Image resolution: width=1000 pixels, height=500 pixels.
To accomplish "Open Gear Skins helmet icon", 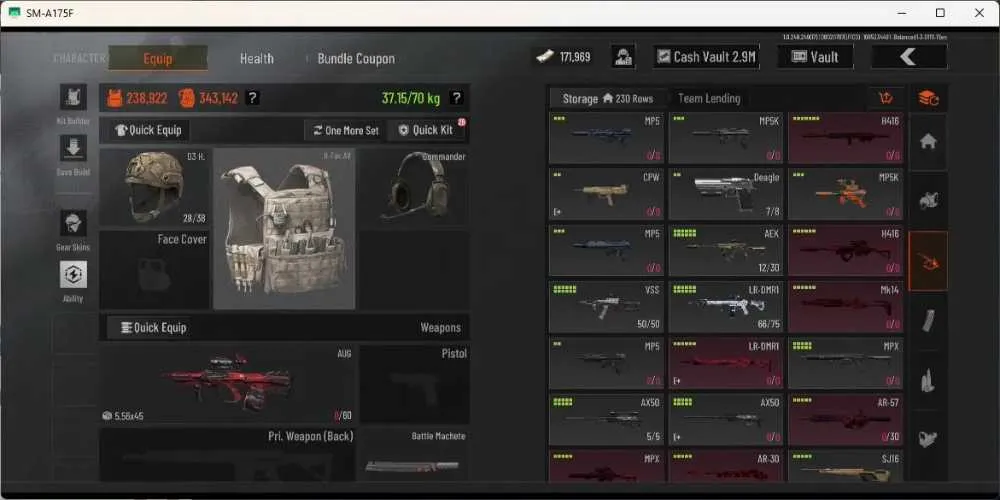I will [x=73, y=223].
